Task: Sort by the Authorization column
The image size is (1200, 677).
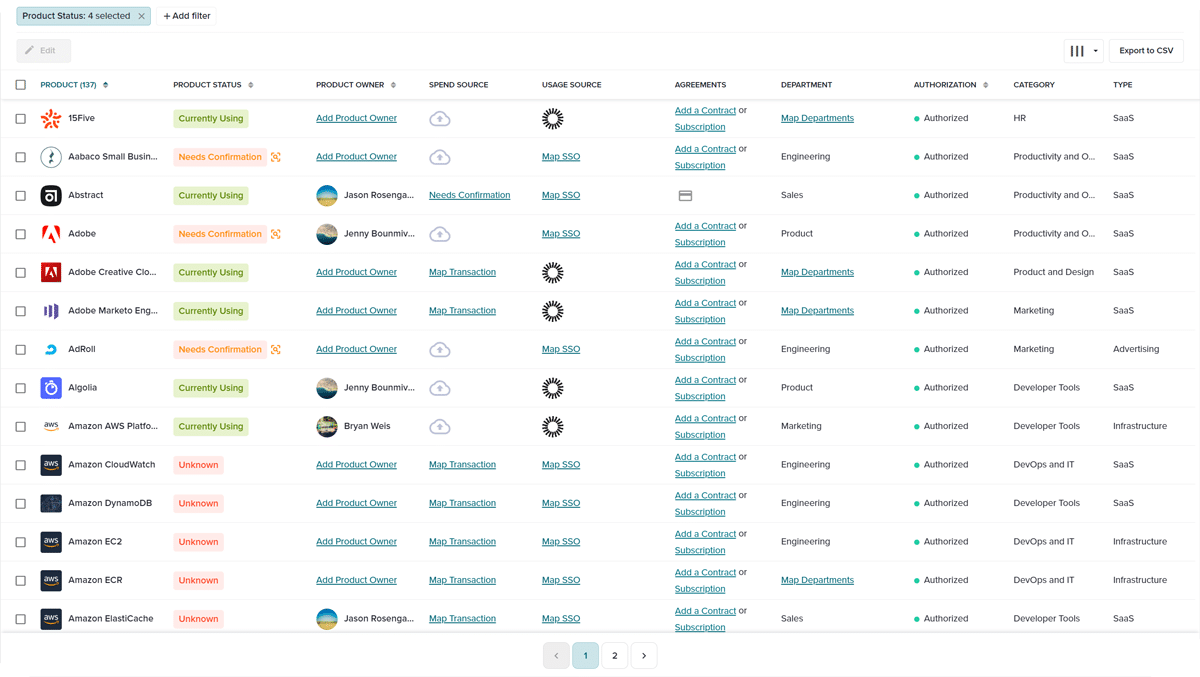Action: pyautogui.click(x=951, y=85)
